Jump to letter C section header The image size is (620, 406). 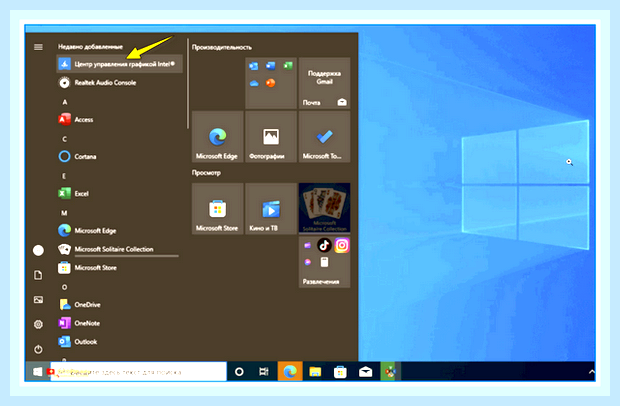64,139
